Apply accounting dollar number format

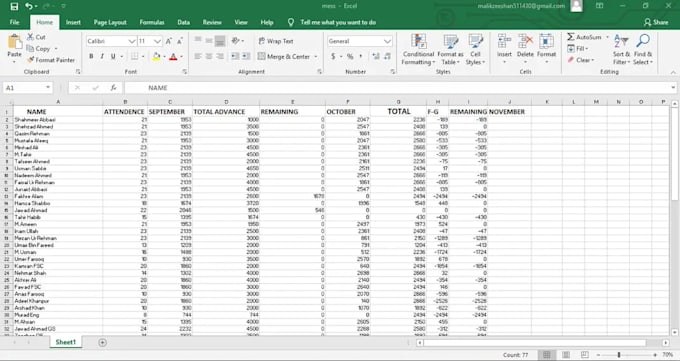click(x=333, y=56)
